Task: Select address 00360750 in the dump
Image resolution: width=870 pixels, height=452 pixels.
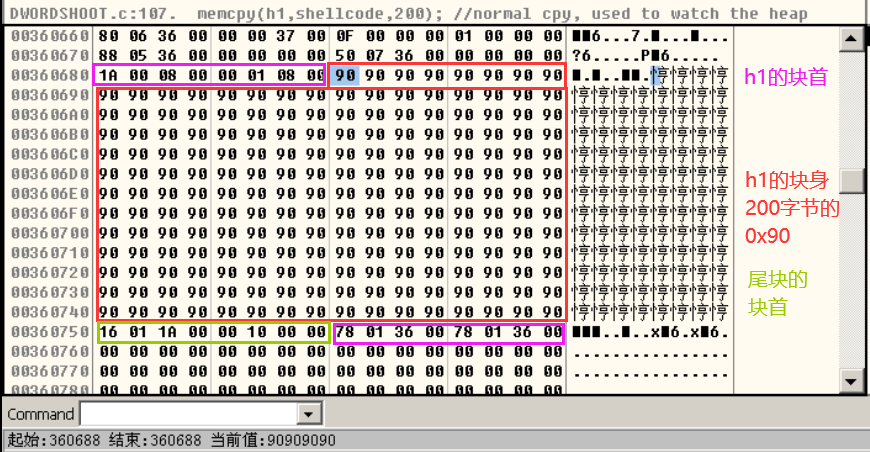Action: [50, 332]
